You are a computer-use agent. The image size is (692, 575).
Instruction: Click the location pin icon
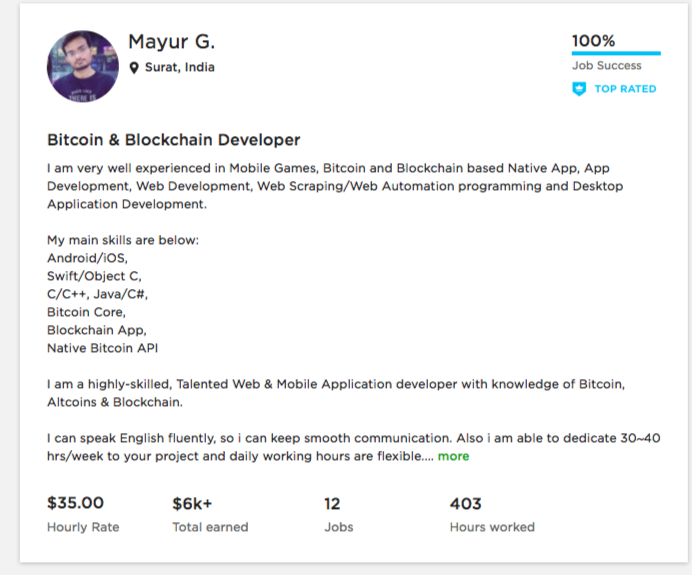coord(134,68)
